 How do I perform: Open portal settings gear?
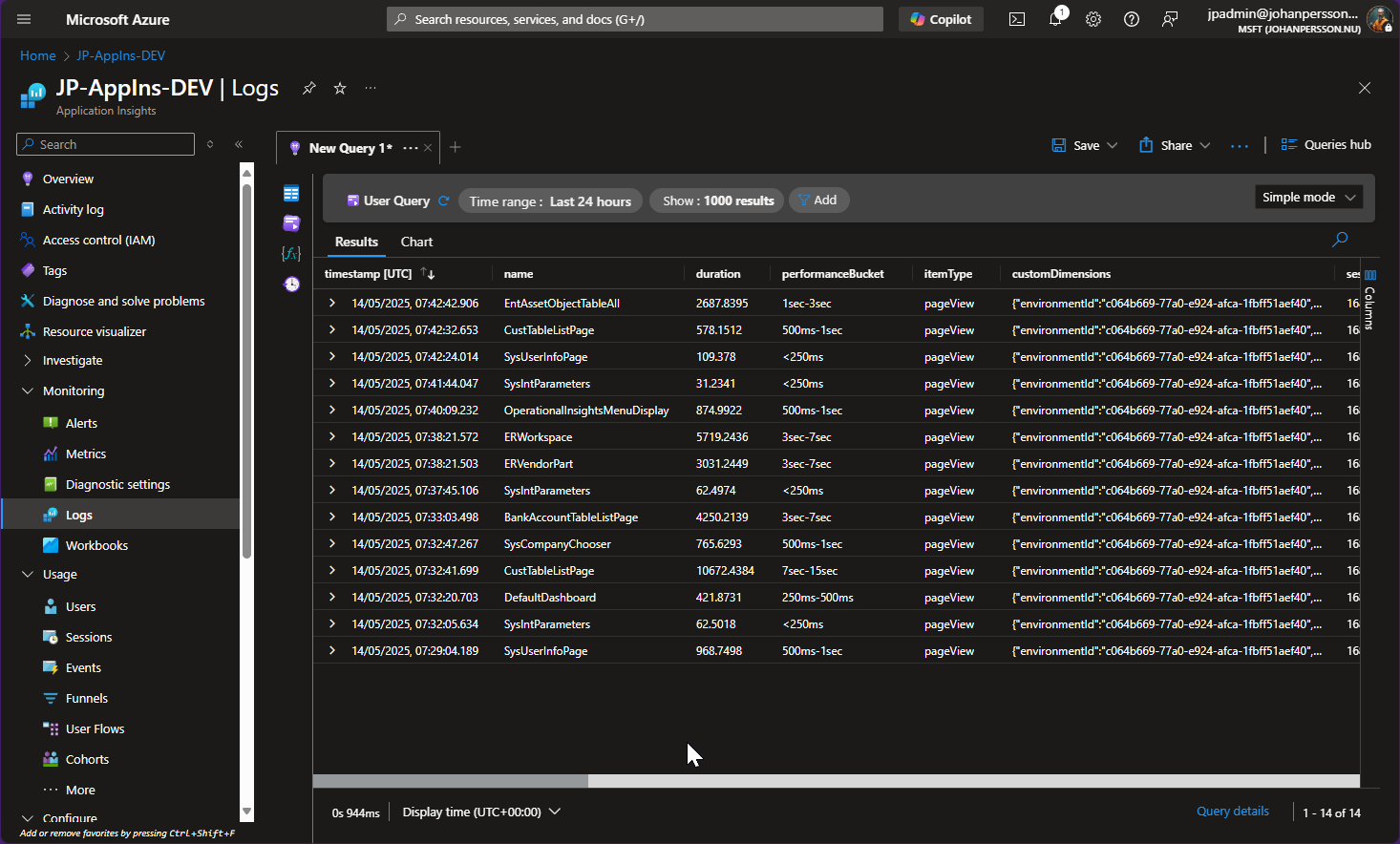[1093, 19]
